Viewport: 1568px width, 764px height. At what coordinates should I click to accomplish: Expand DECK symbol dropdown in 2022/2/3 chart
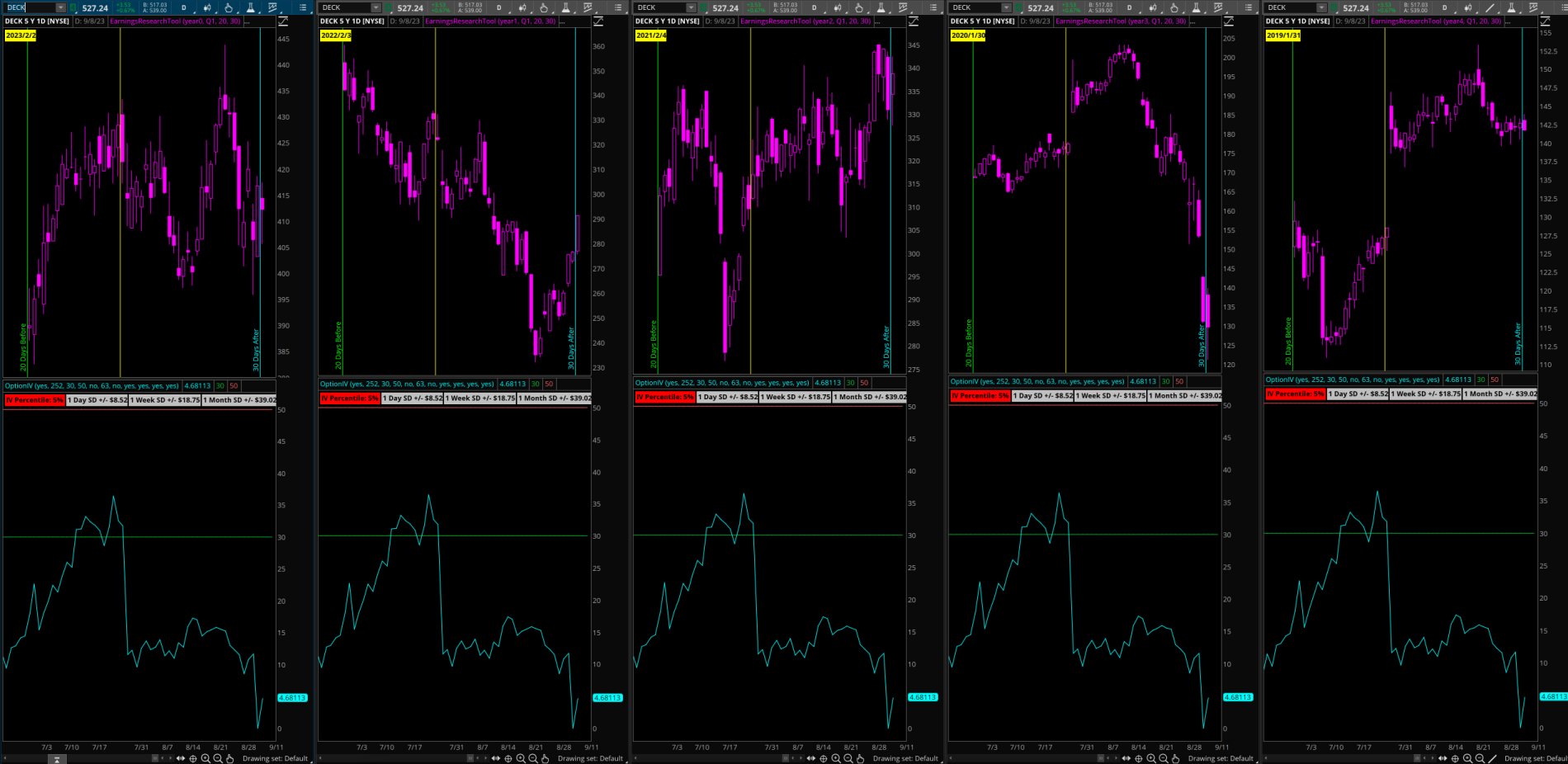[375, 7]
